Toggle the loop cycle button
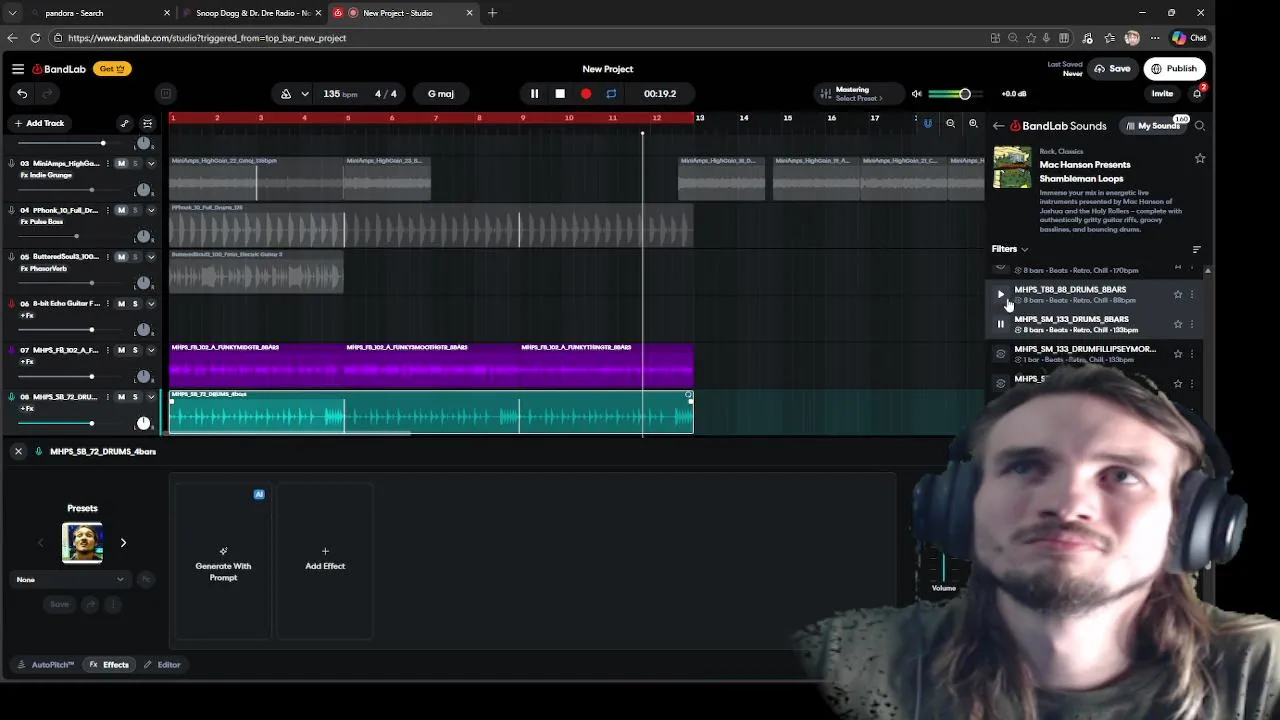The image size is (1280, 720). click(611, 94)
